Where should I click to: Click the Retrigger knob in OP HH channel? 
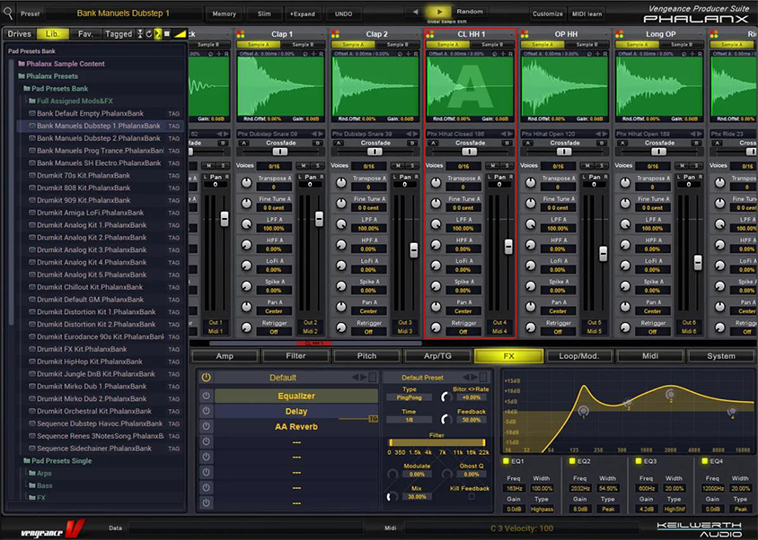coord(529,329)
